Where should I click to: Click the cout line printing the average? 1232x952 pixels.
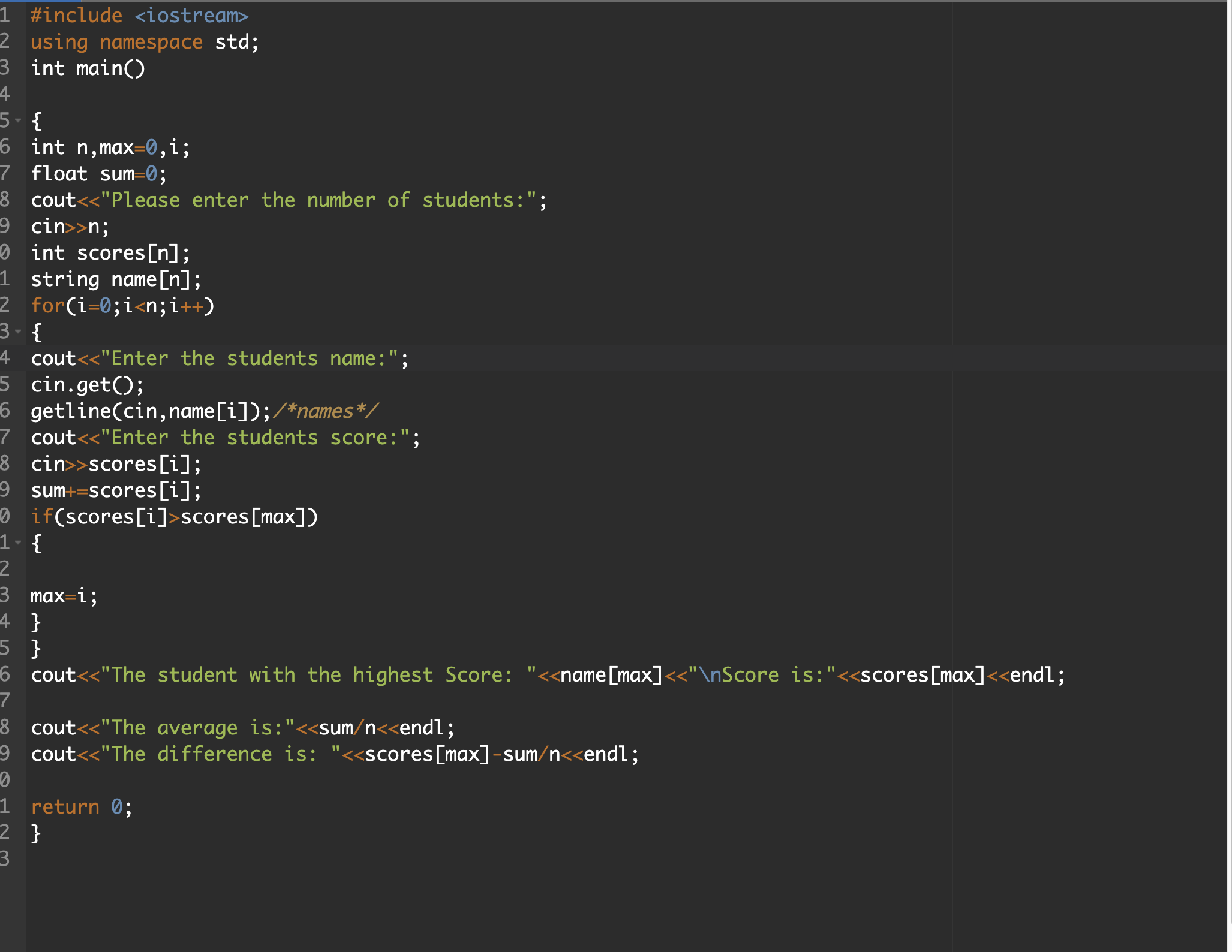point(240,727)
